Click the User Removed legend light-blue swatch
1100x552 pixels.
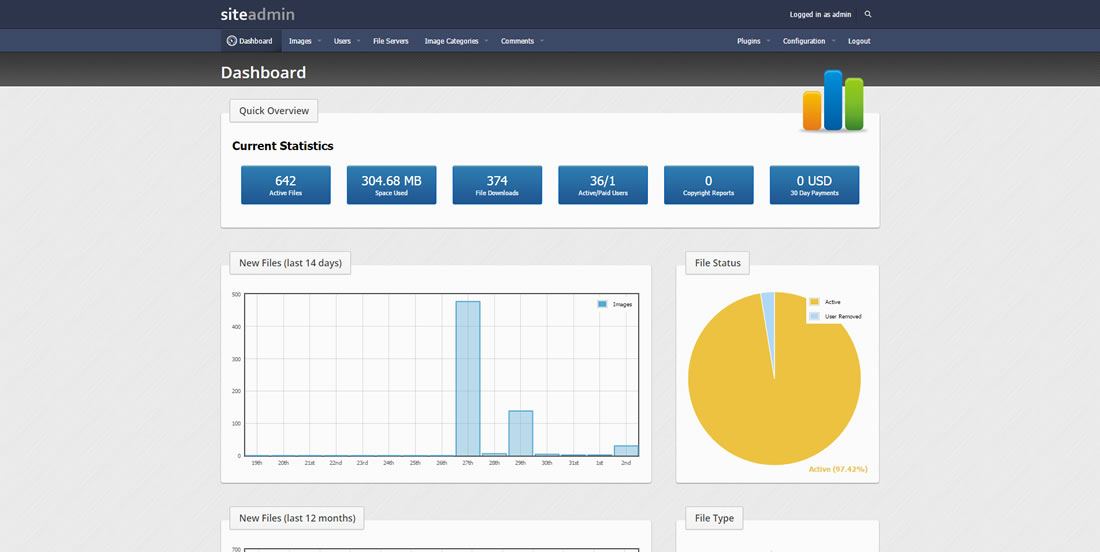[814, 316]
